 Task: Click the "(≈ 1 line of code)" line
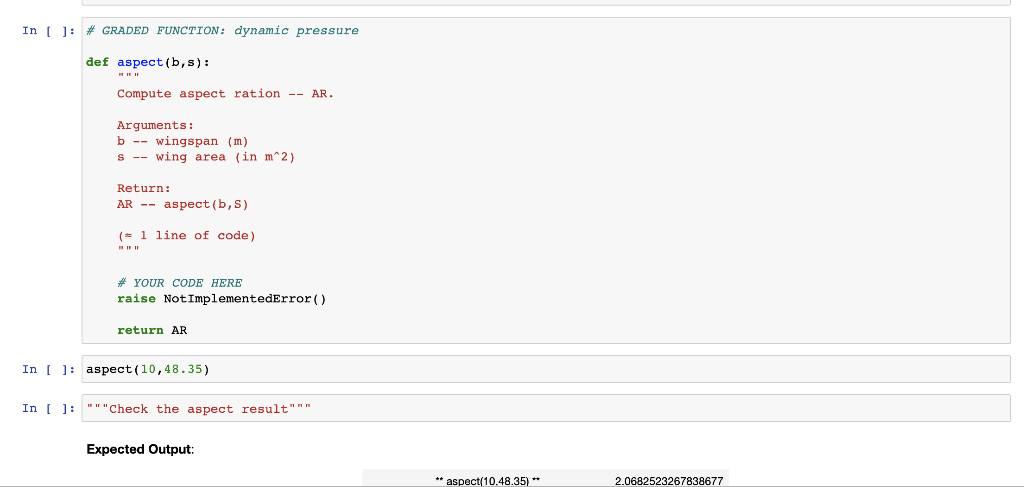pyautogui.click(x=186, y=236)
